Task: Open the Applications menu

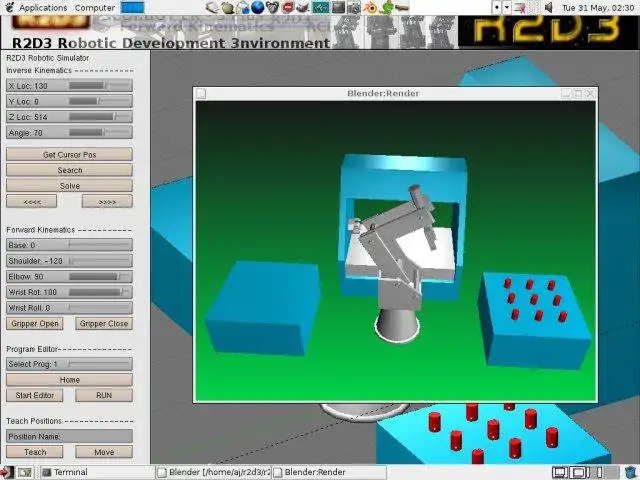Action: (43, 8)
